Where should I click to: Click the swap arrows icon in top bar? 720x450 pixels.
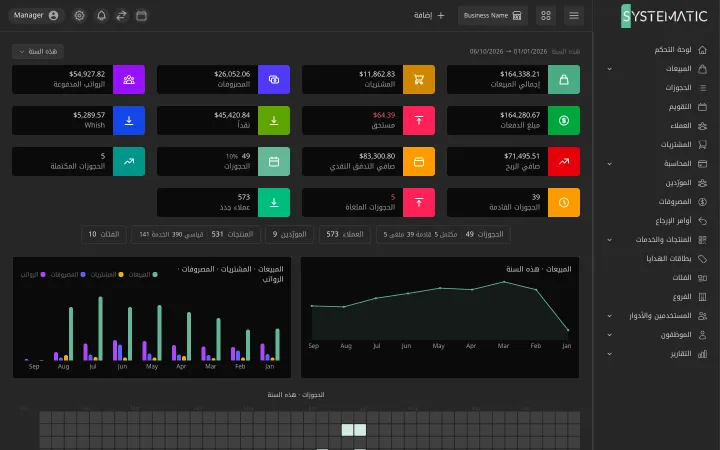click(121, 16)
